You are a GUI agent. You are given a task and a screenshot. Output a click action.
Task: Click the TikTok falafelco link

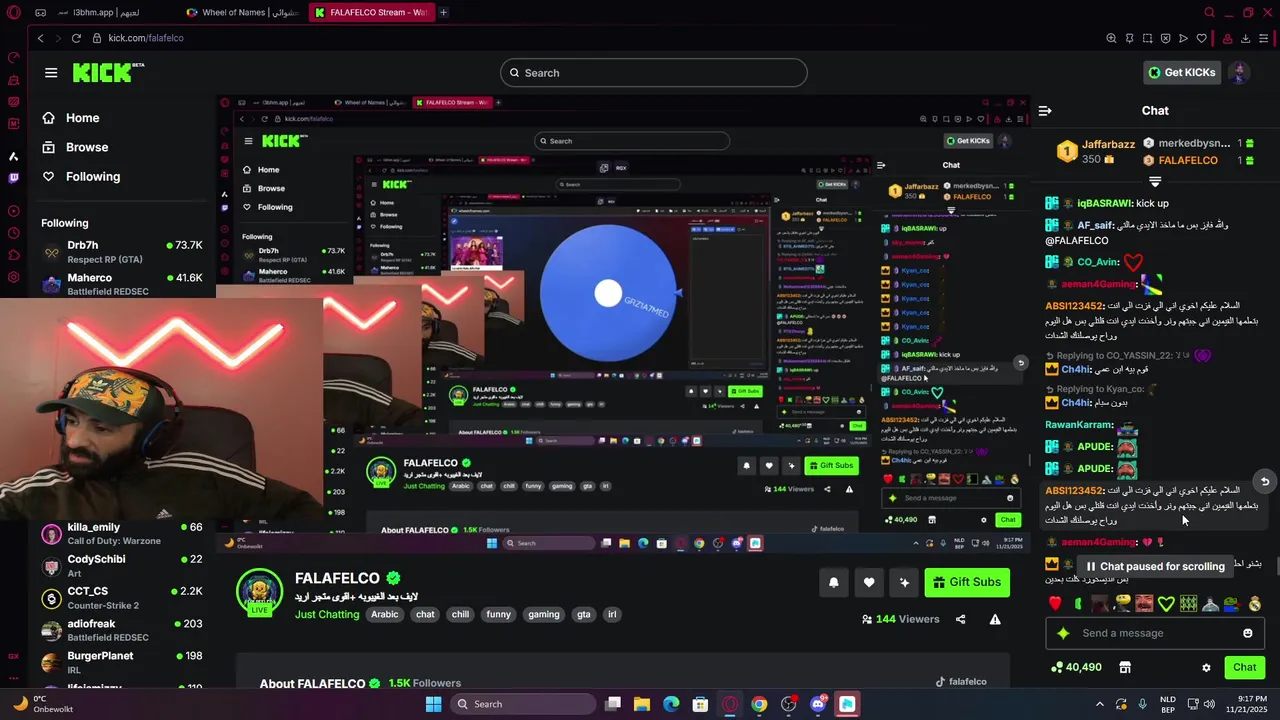961,682
